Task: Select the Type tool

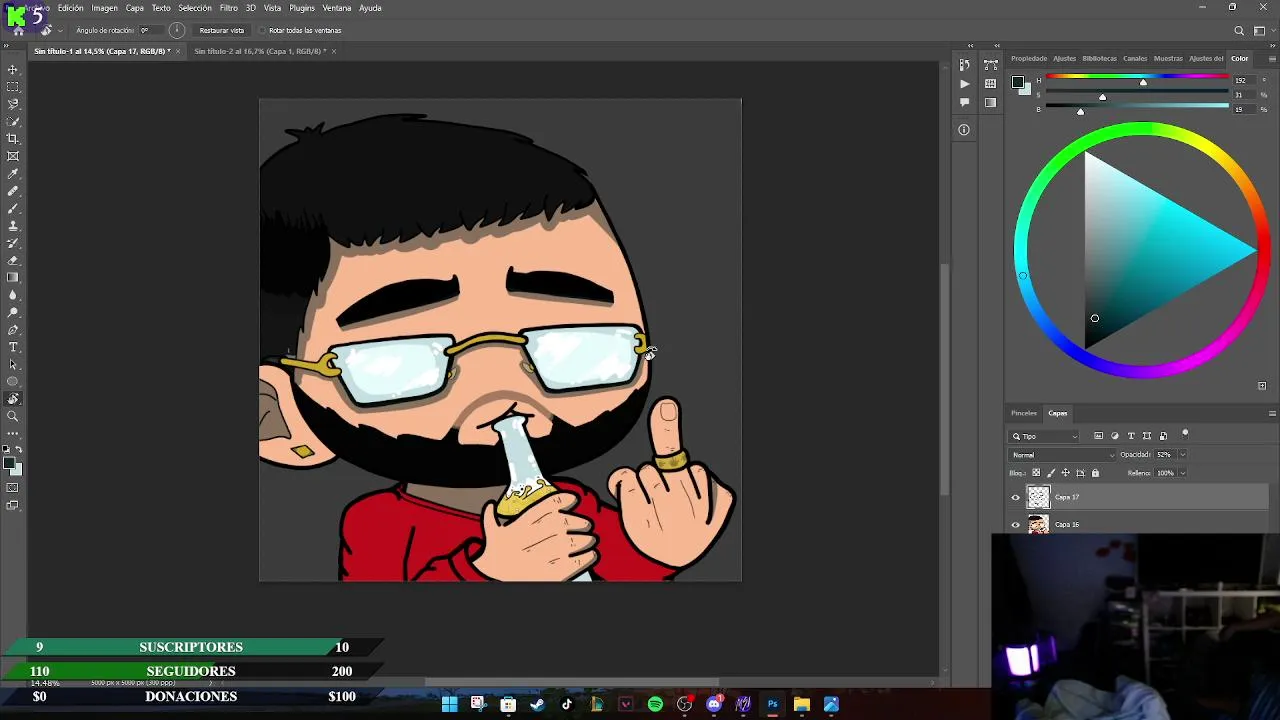Action: pos(13,347)
